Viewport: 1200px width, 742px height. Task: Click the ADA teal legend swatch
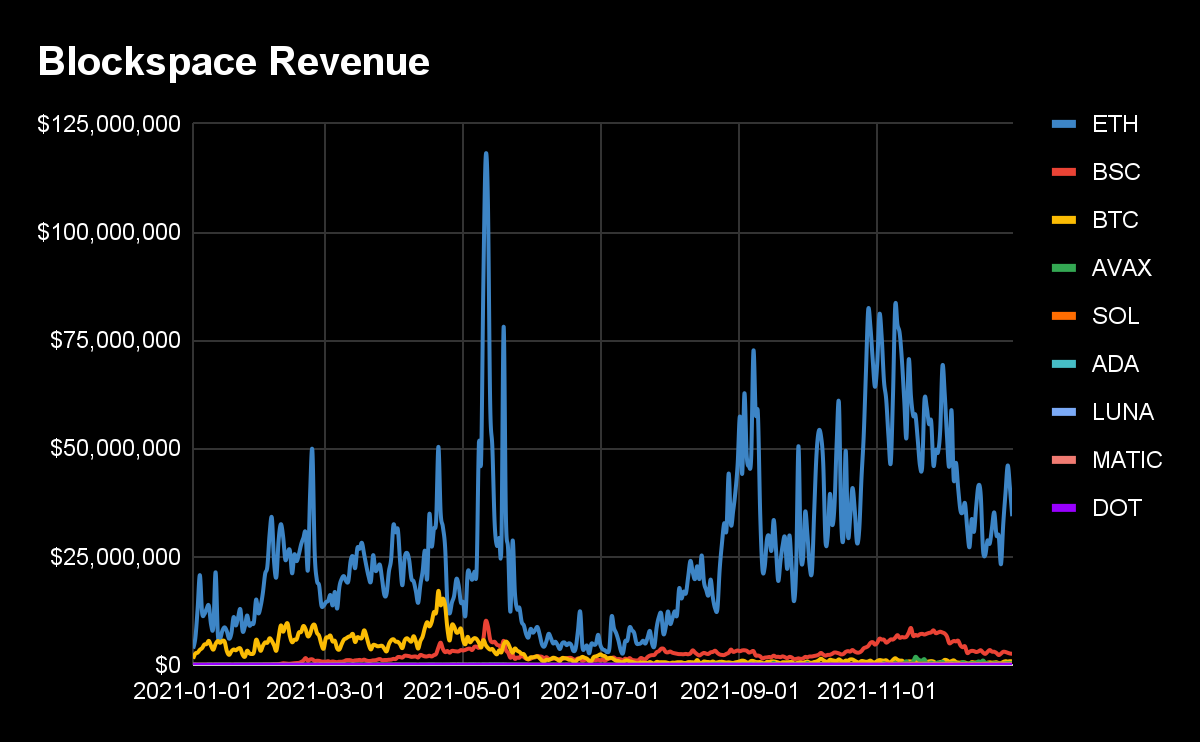coord(1064,364)
